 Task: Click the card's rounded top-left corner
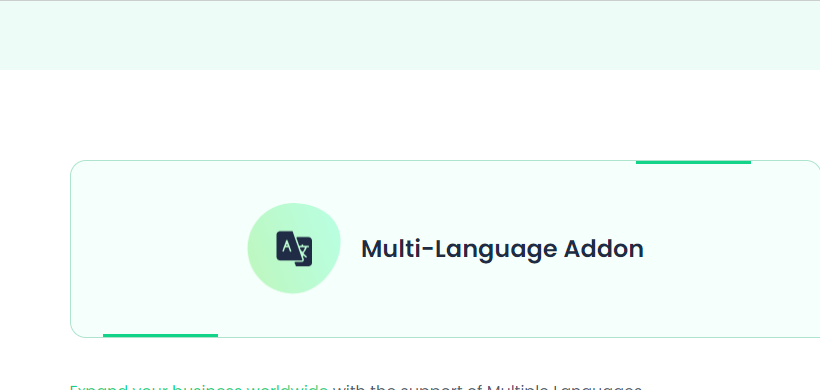coord(76,166)
